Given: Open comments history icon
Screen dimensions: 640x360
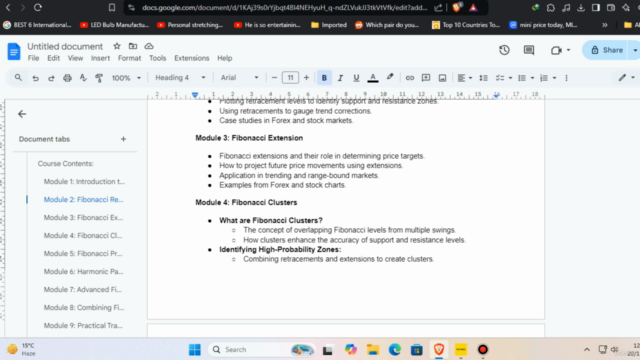Looking at the screenshot, I should coord(529,50).
